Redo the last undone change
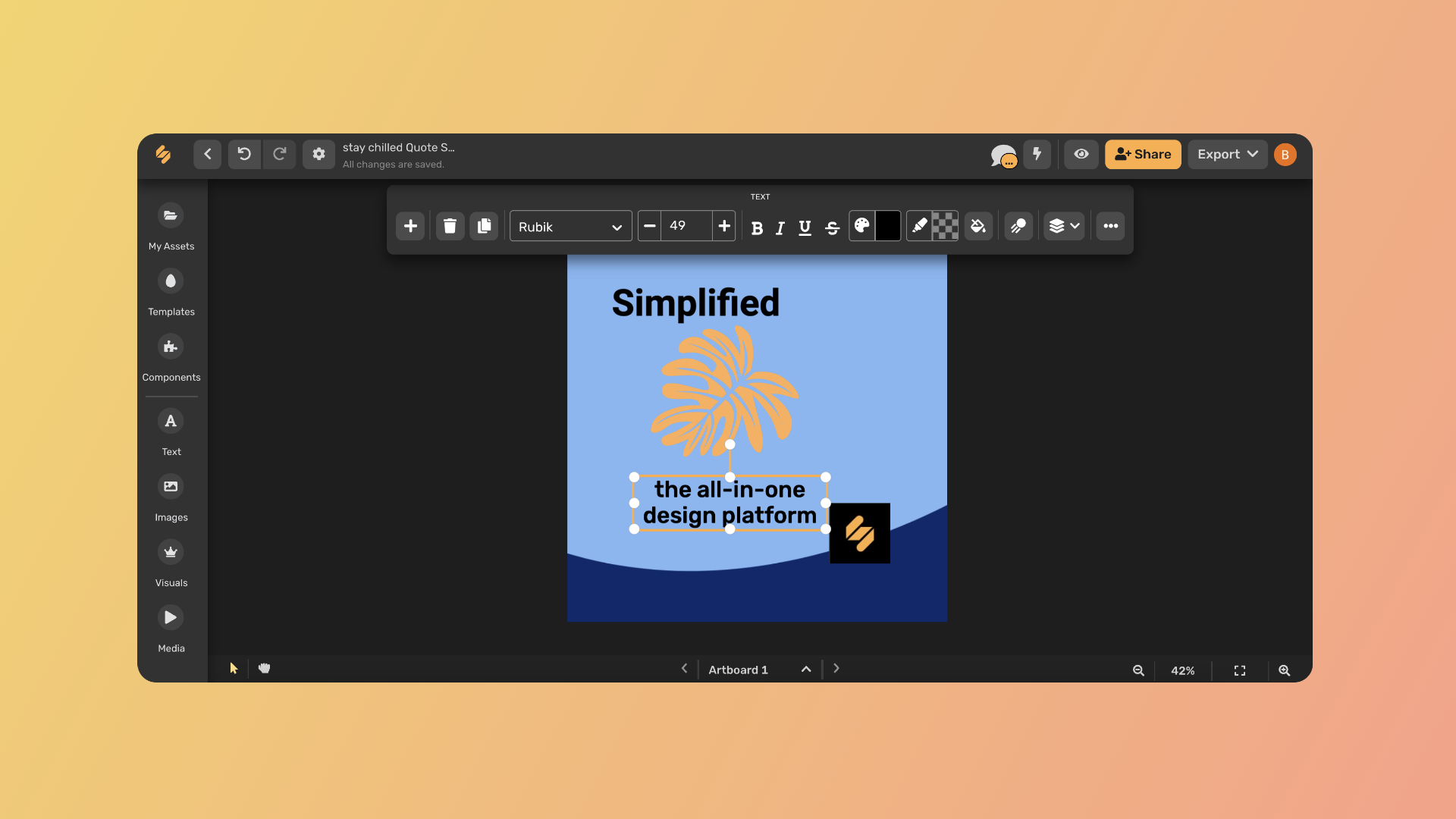 [x=279, y=154]
